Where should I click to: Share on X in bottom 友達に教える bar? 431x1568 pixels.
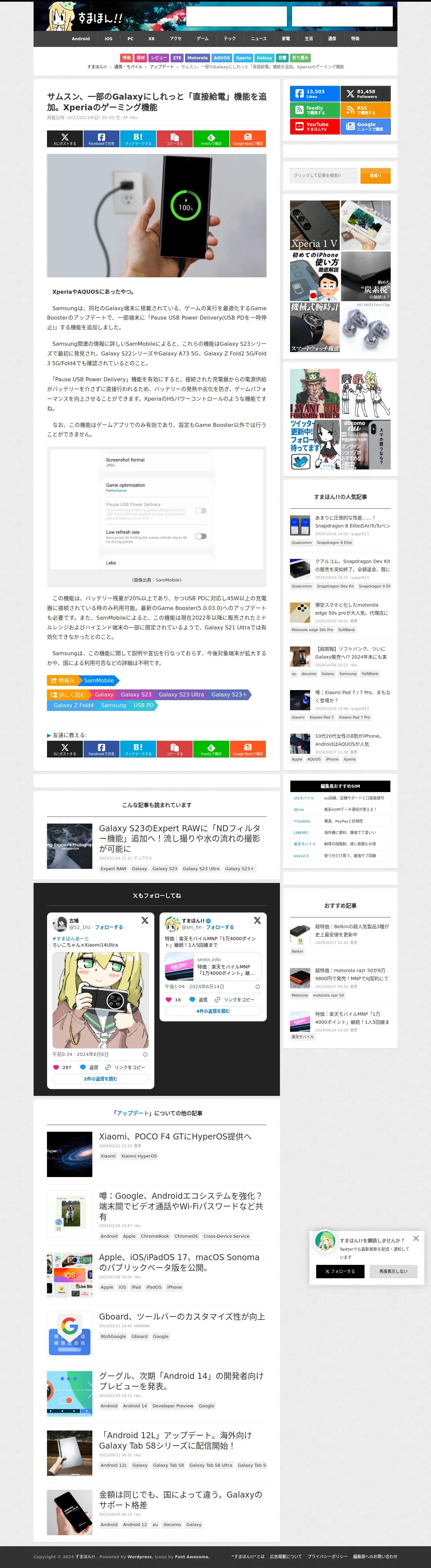[x=65, y=749]
